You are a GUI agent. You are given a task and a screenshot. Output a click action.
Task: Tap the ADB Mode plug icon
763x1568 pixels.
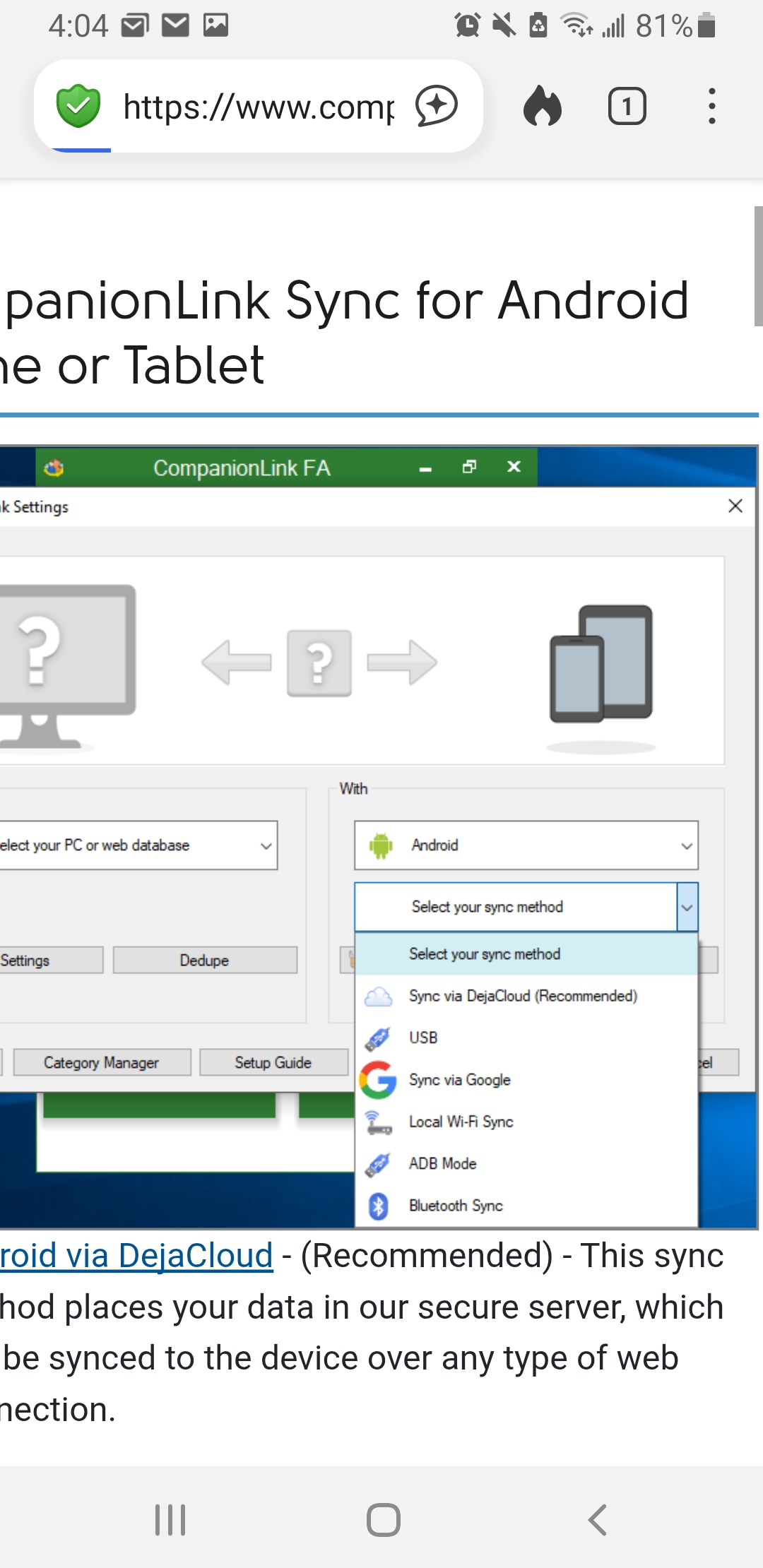378,1164
